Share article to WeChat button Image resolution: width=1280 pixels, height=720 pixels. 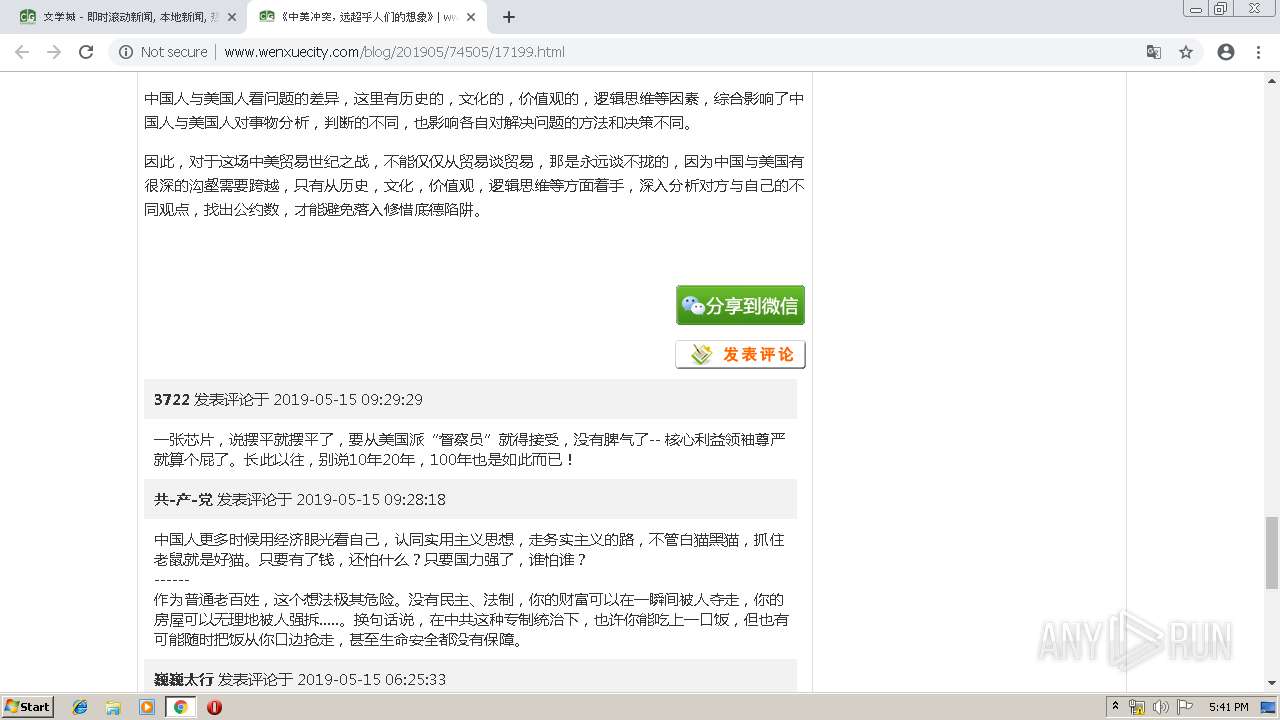coord(740,305)
